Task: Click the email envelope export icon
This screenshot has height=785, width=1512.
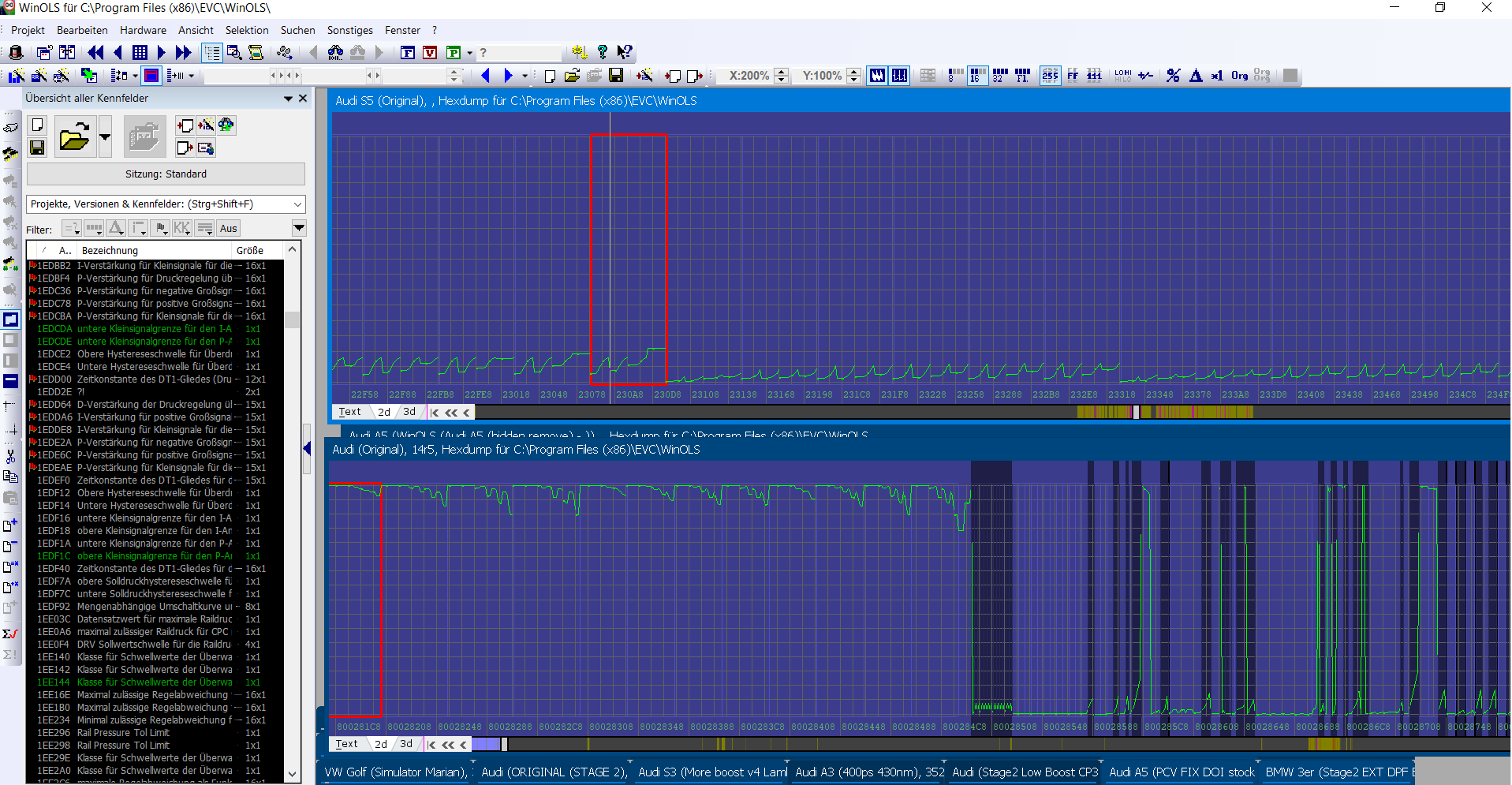Action: pyautogui.click(x=206, y=148)
